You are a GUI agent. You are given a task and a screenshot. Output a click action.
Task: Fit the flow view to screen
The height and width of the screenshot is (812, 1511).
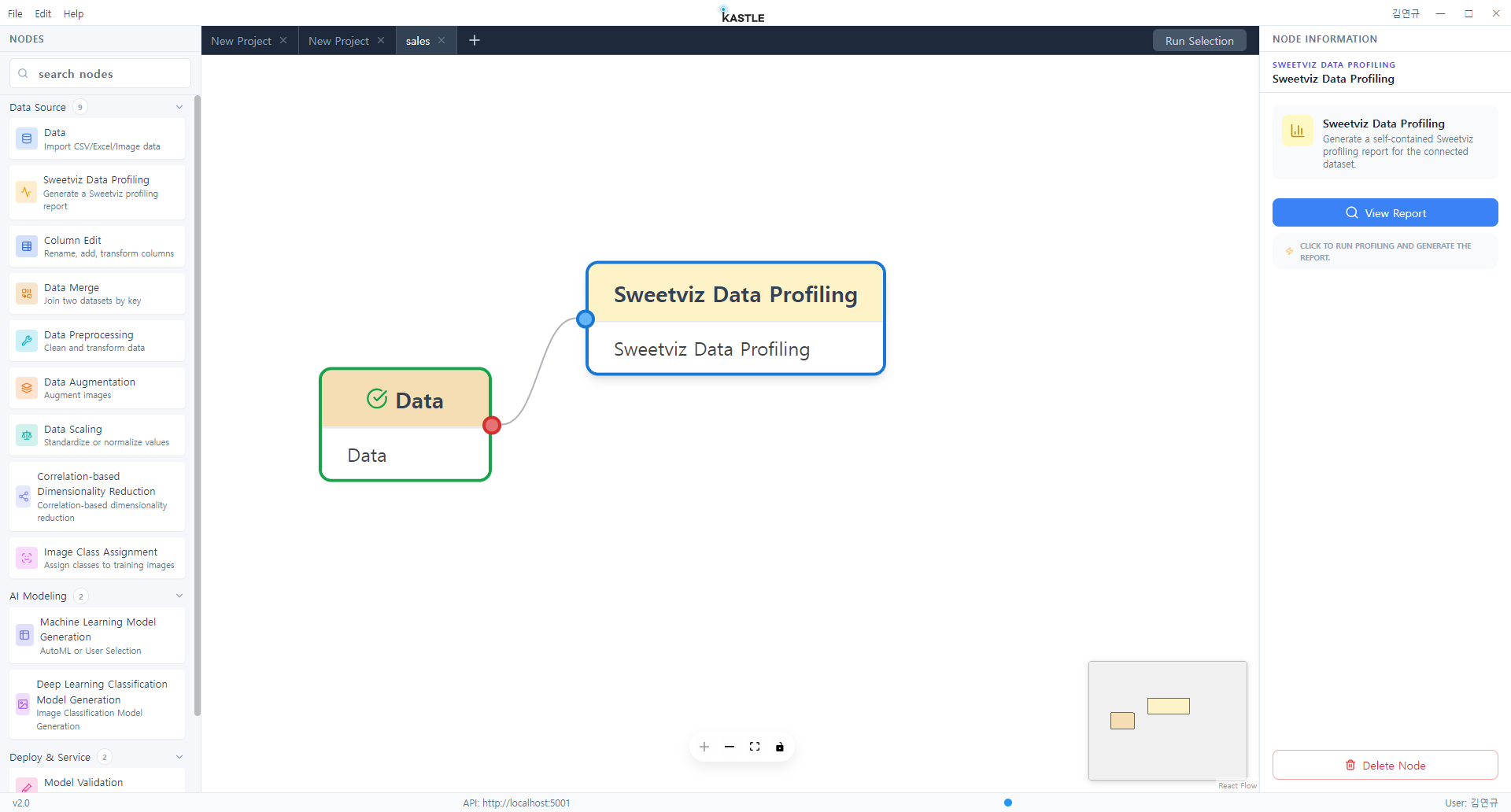pos(755,747)
